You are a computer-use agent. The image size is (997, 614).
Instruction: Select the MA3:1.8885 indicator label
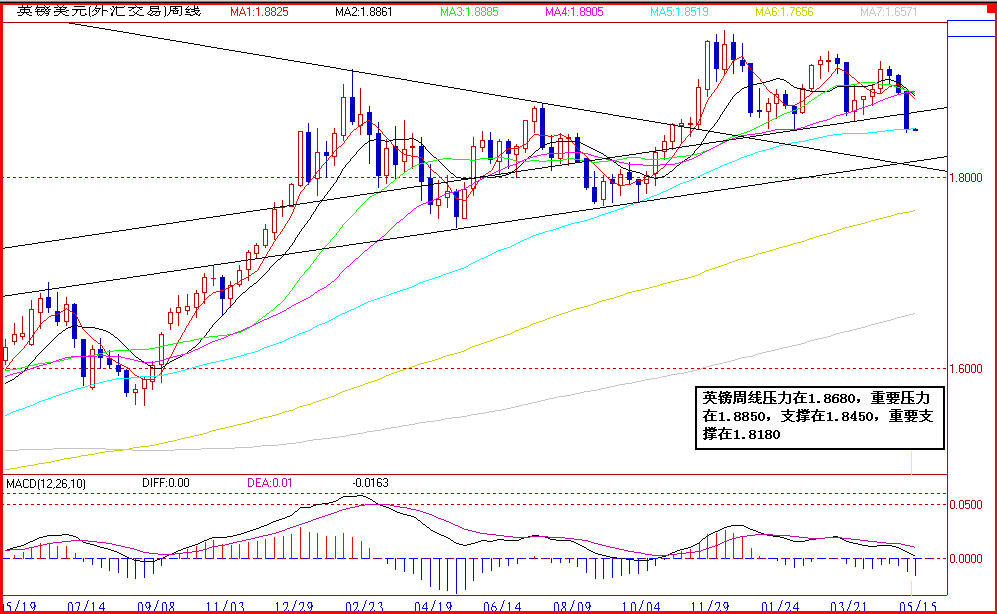pos(469,12)
